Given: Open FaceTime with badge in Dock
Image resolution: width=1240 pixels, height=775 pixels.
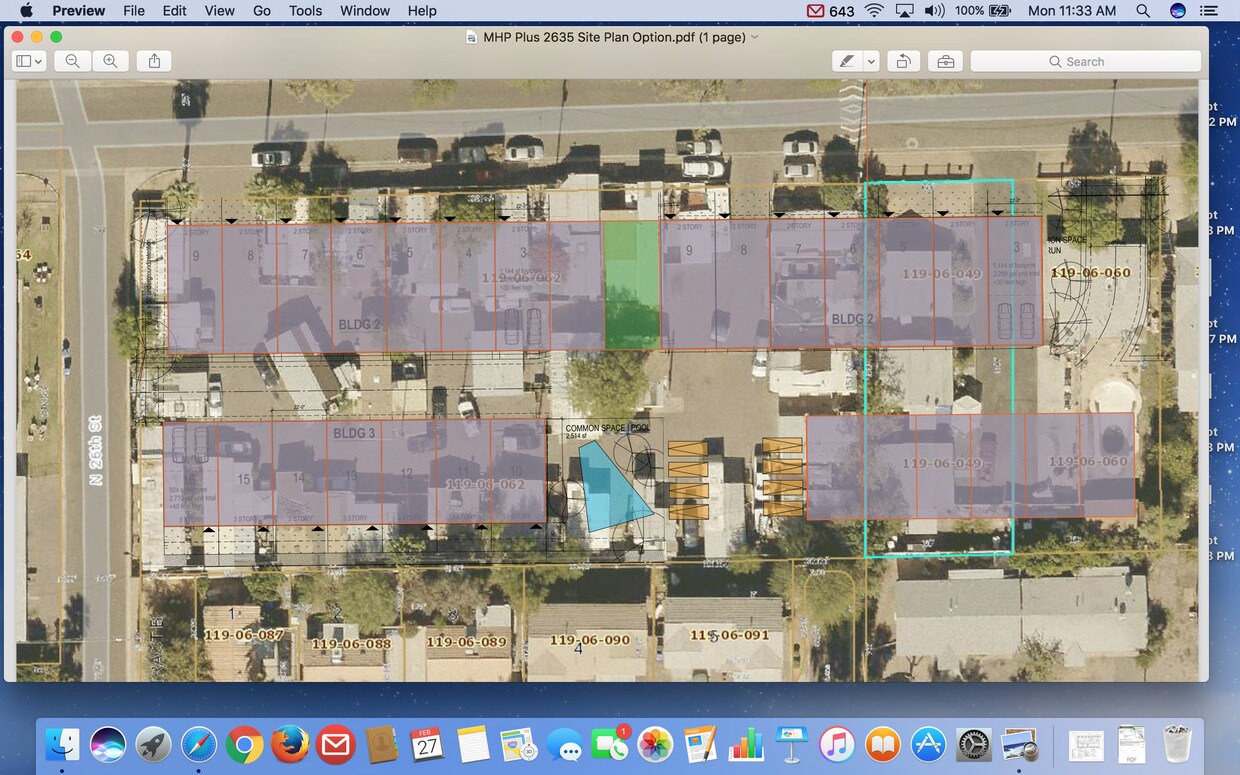Looking at the screenshot, I should (610, 745).
